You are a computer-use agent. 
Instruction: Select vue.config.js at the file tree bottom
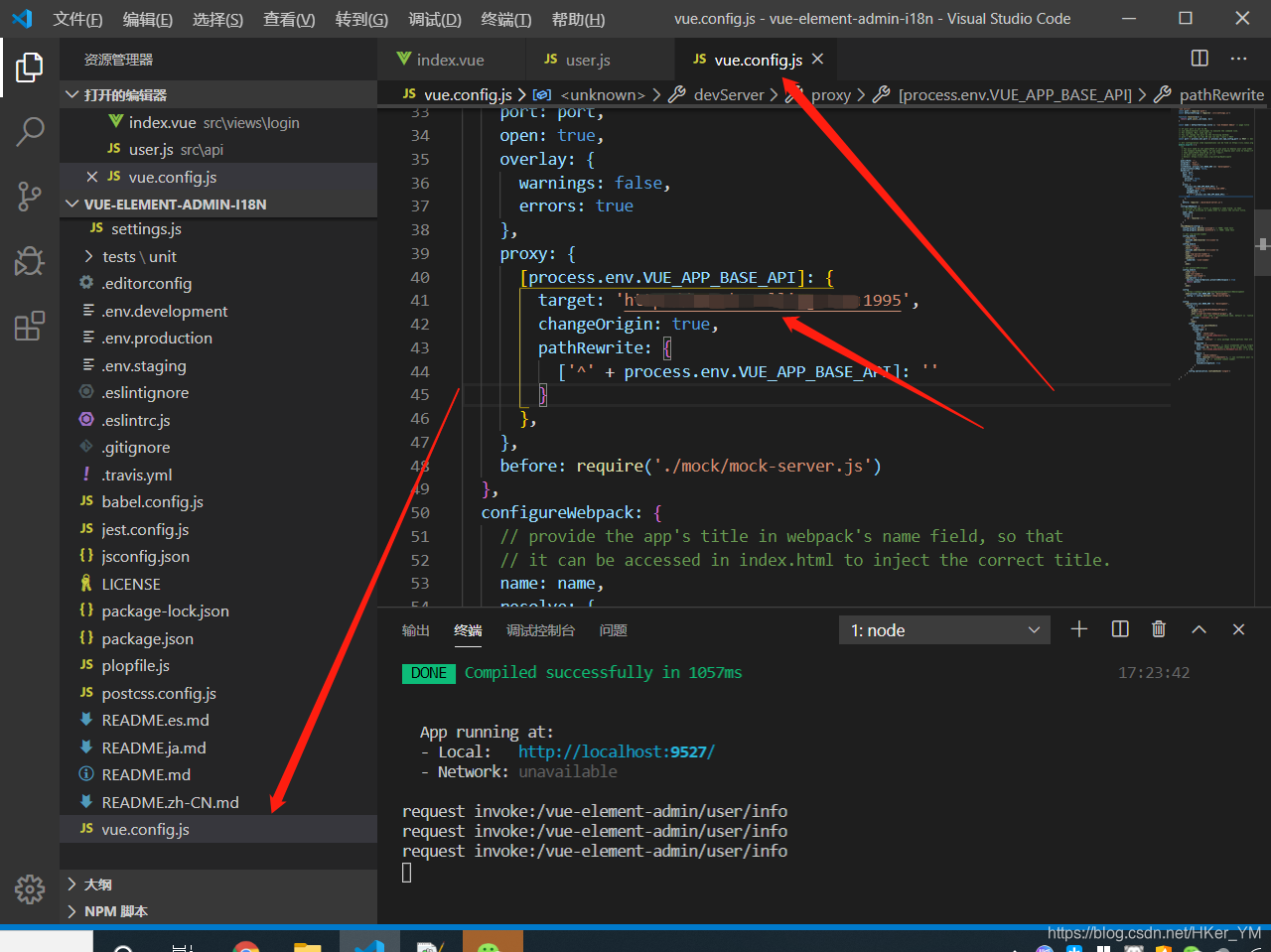point(218,829)
